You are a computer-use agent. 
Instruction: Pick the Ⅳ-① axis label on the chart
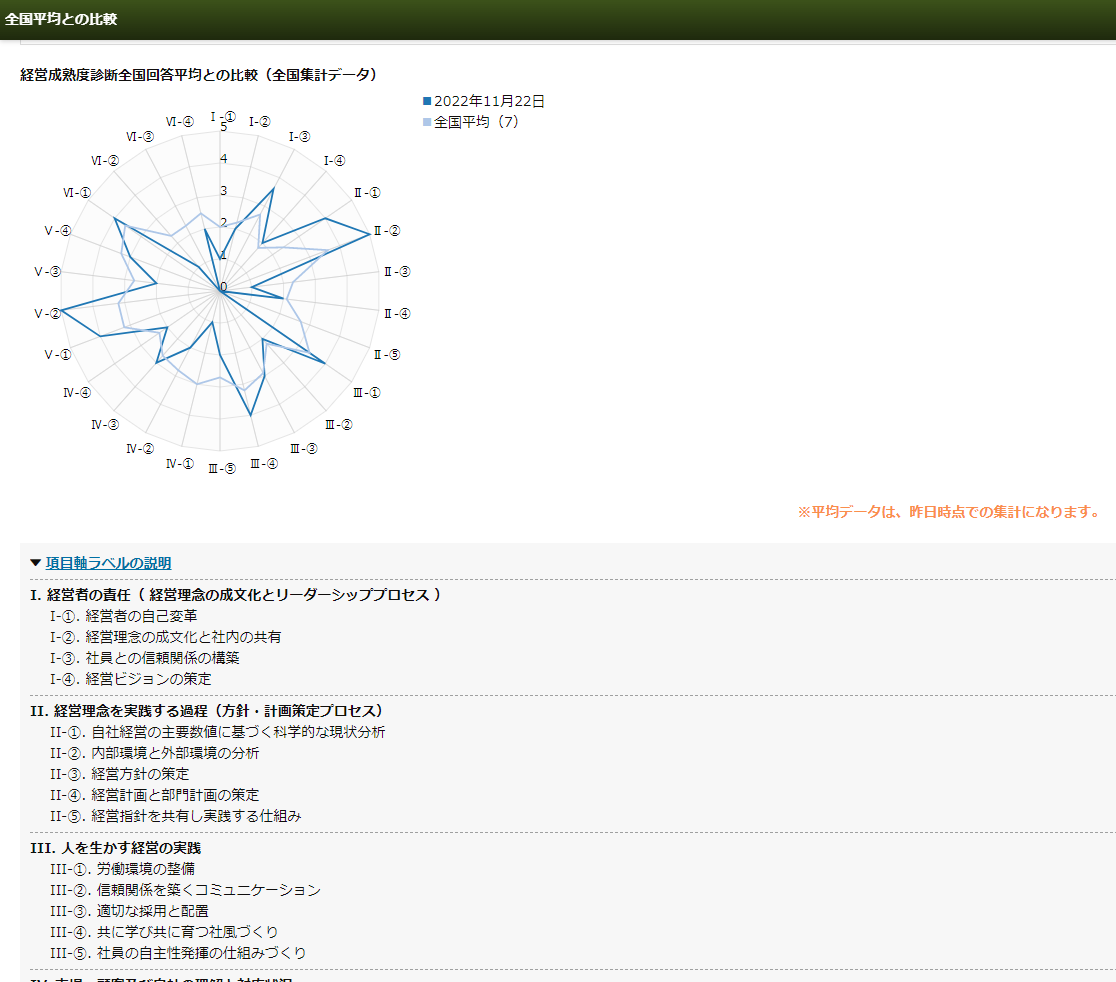point(180,463)
